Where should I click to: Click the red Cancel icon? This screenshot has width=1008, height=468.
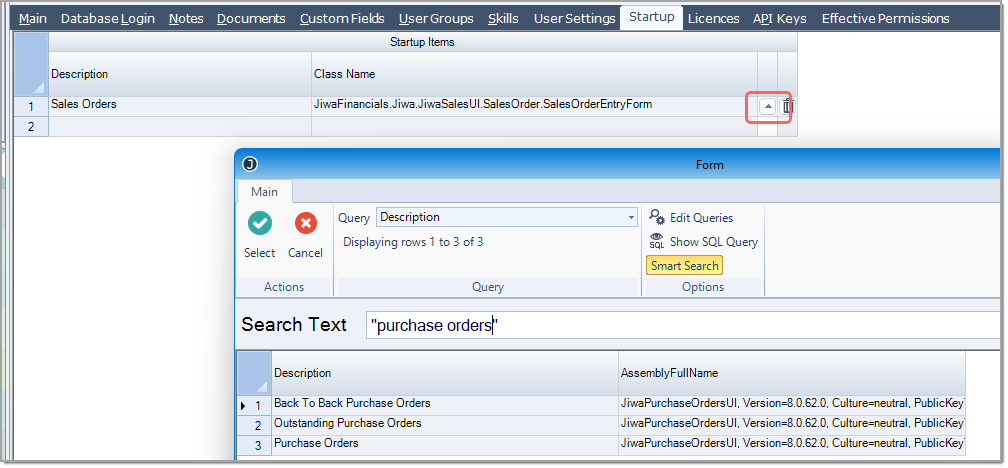click(305, 223)
